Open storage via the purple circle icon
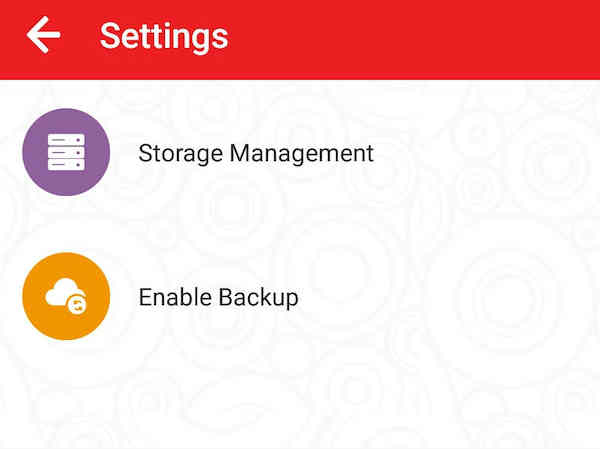 [x=66, y=153]
